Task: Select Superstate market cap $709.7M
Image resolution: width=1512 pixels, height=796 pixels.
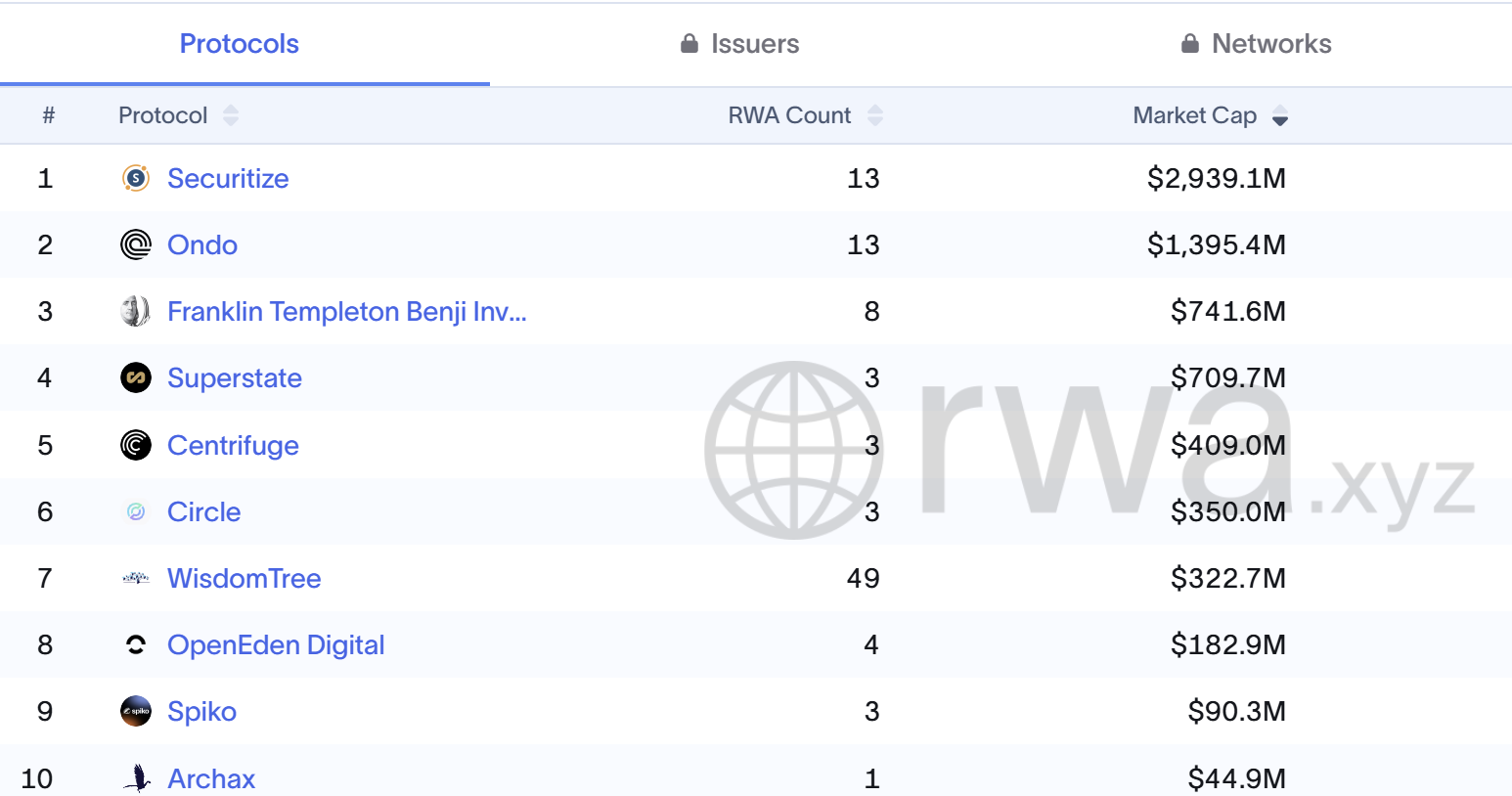Action: 1228,377
